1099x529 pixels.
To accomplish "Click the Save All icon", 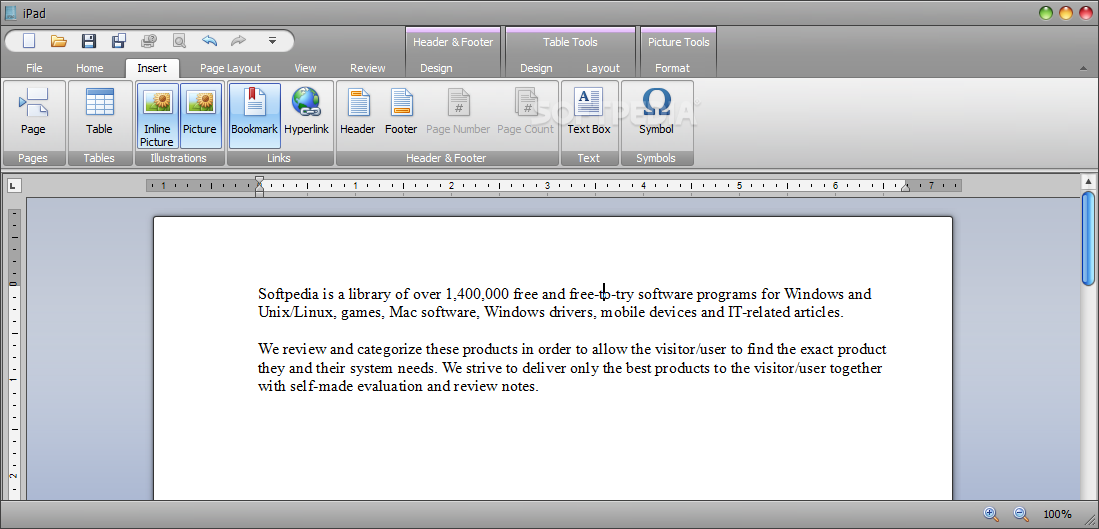I will tap(118, 41).
